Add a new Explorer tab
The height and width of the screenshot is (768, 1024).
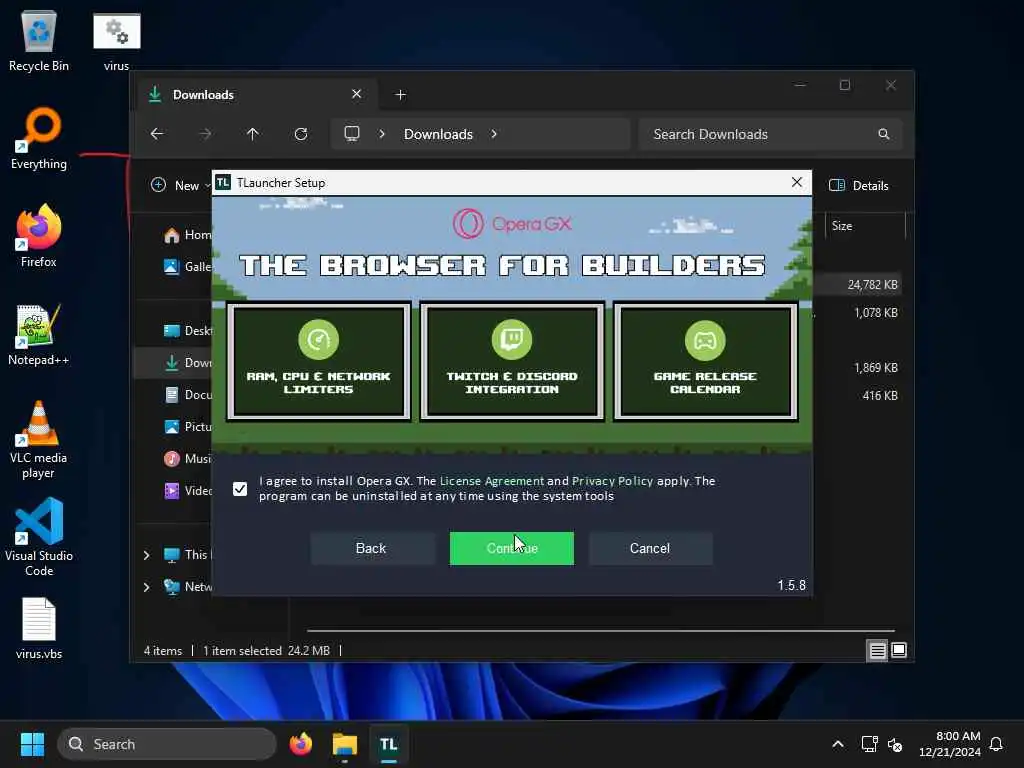(x=400, y=95)
